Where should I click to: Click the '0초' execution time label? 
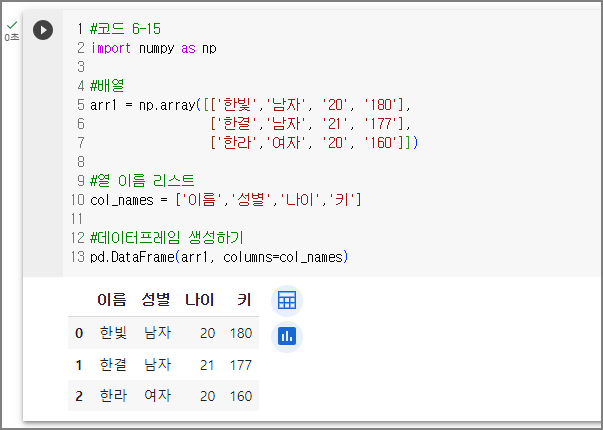(12, 37)
